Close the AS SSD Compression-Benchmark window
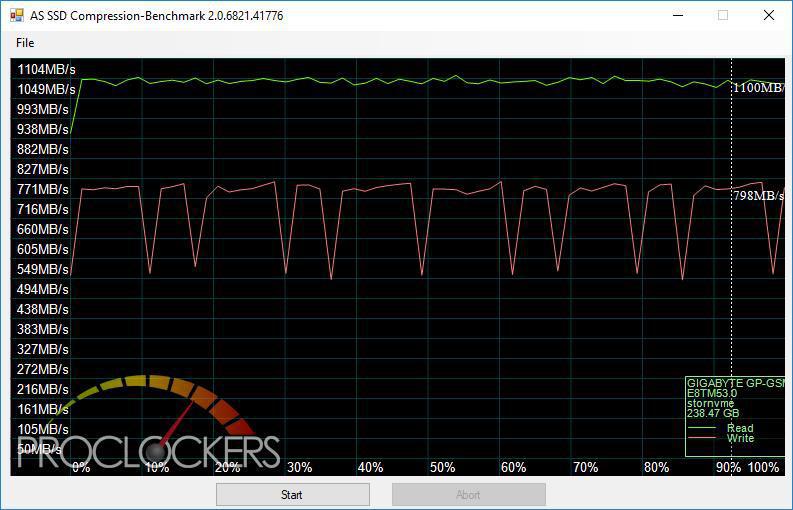The height and width of the screenshot is (510, 793). pyautogui.click(x=769, y=15)
